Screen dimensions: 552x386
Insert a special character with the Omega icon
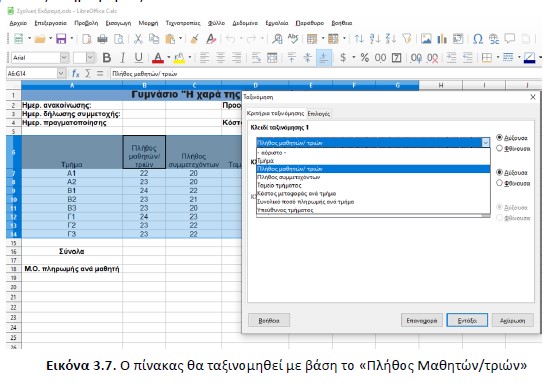tap(478, 39)
